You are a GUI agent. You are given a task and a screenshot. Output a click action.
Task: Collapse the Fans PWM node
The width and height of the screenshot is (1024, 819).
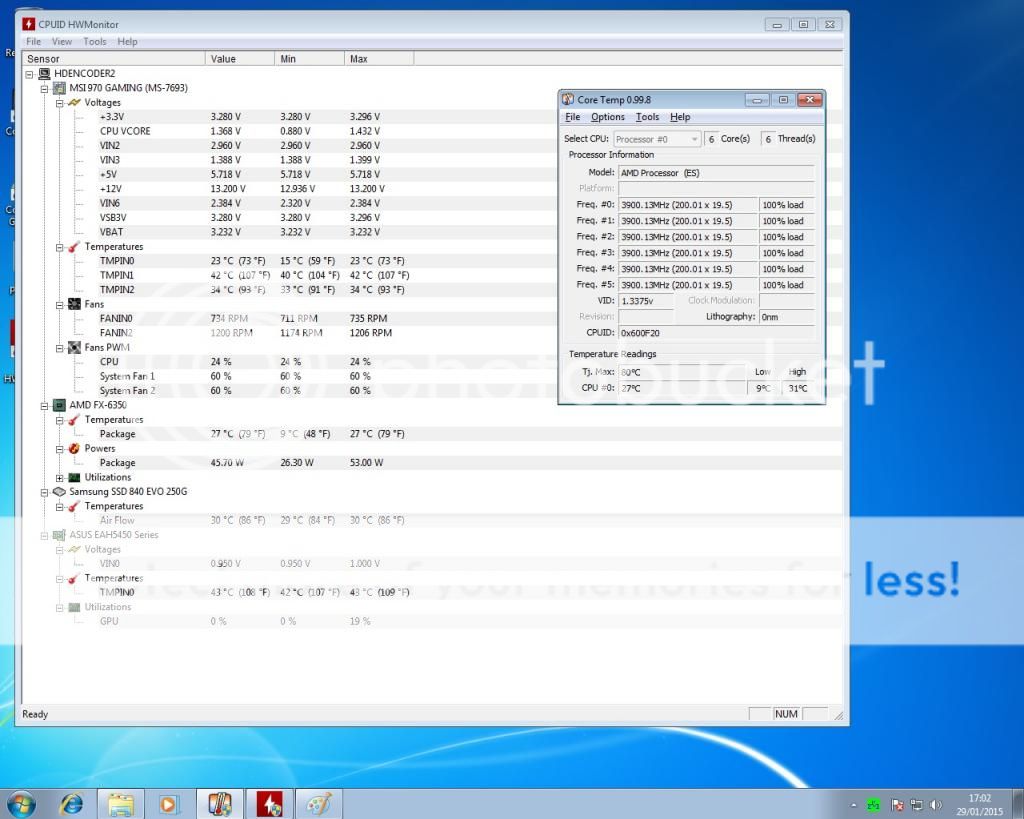point(59,348)
